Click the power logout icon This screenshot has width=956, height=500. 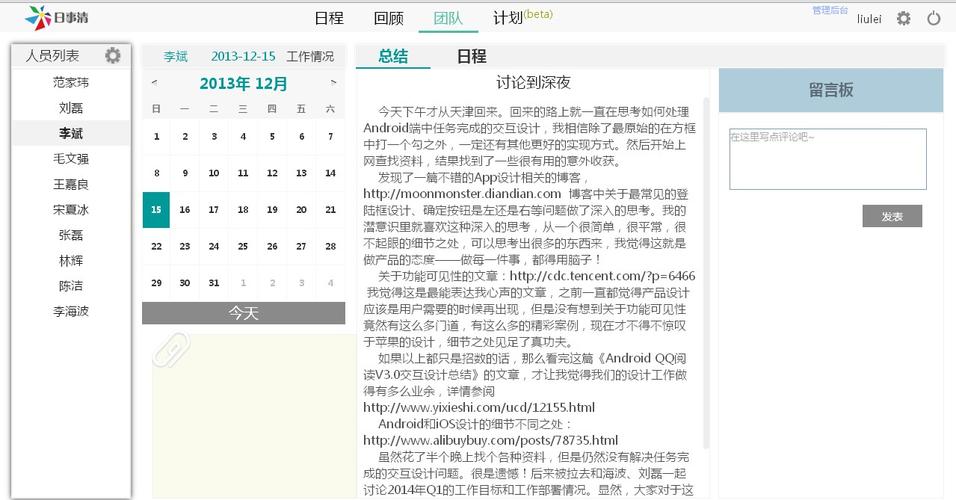coord(934,18)
